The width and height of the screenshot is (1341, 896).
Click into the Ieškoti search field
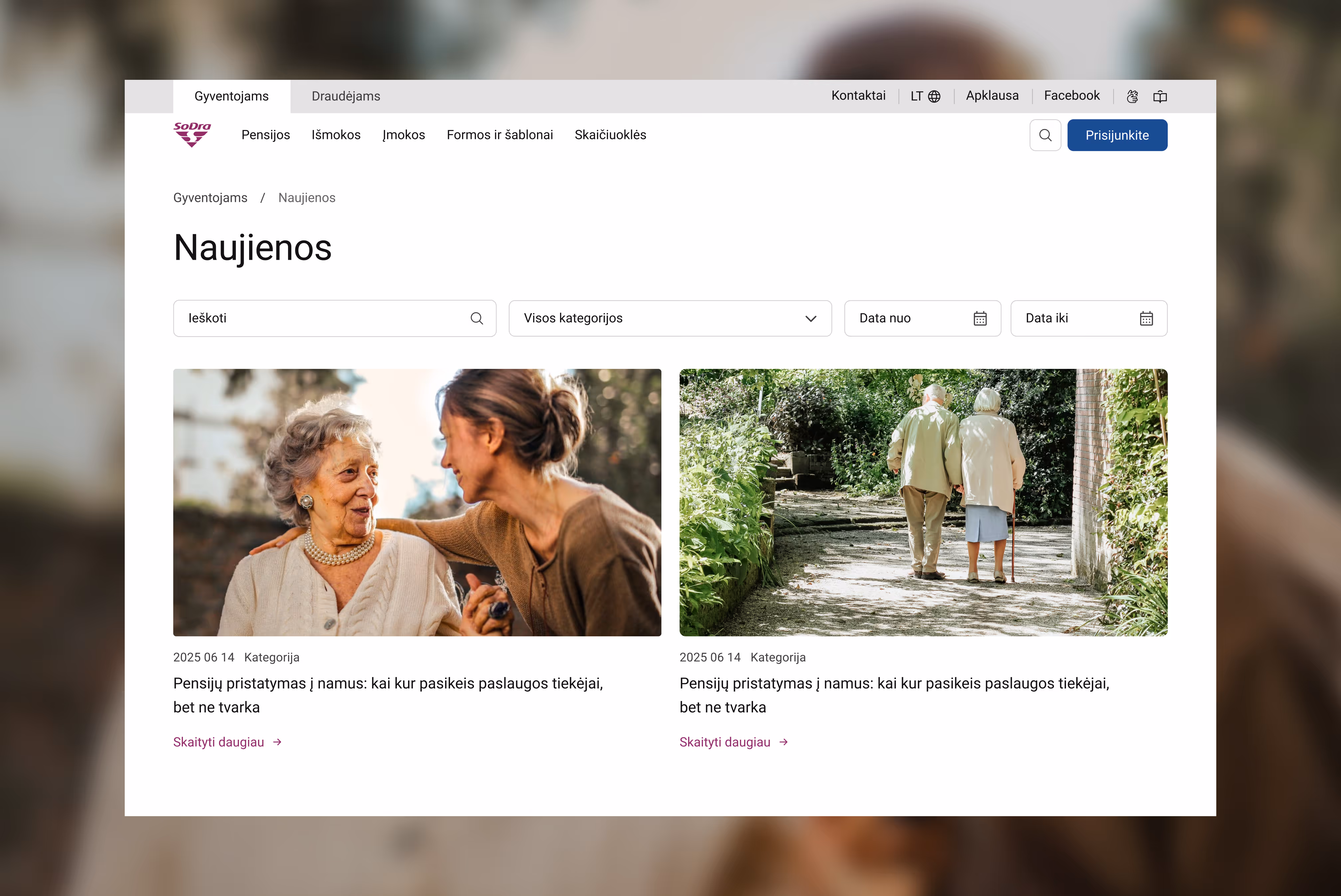click(x=320, y=318)
